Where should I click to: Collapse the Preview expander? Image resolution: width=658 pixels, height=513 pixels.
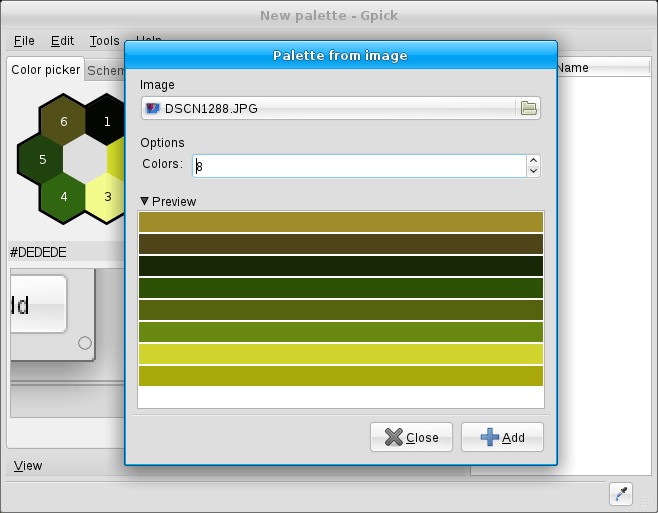point(145,201)
